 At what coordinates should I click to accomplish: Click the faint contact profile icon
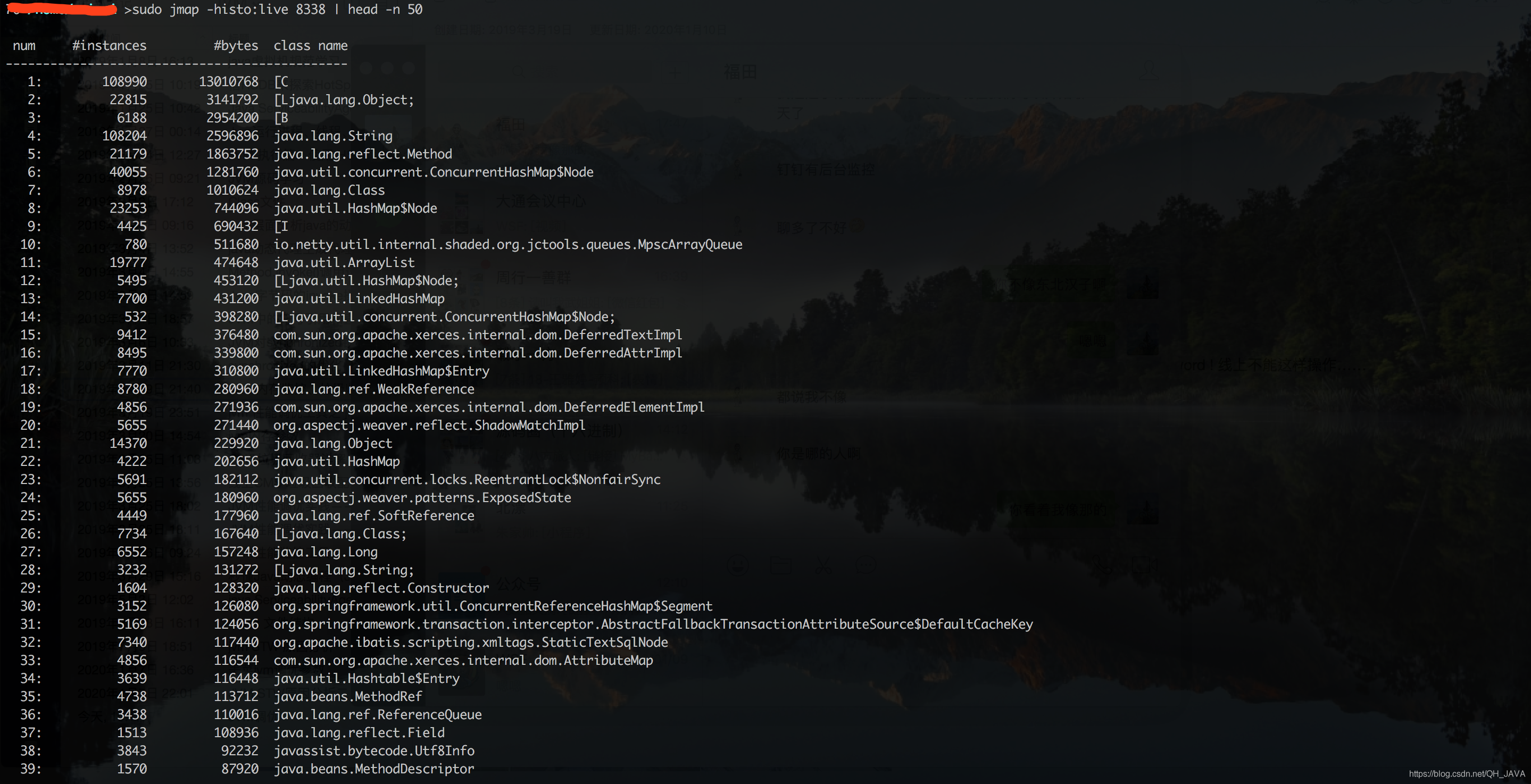click(1150, 71)
